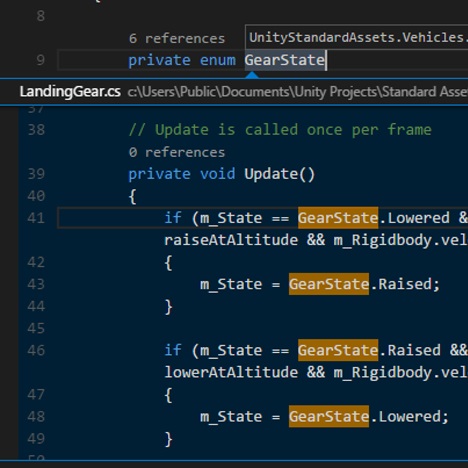The width and height of the screenshot is (468, 468).
Task: Click line number 39 in peek gutter
Action: pos(36,174)
